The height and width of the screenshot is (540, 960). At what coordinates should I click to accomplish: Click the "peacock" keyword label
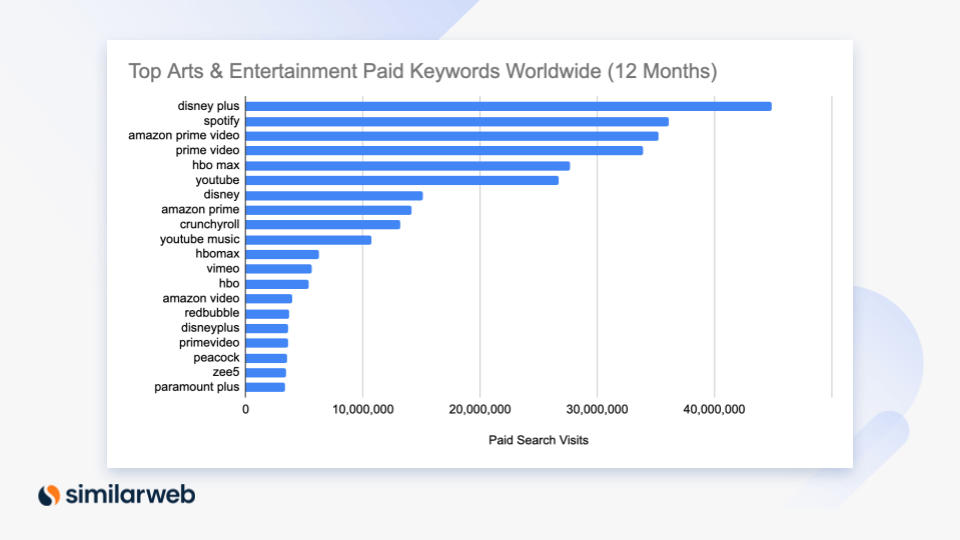216,358
